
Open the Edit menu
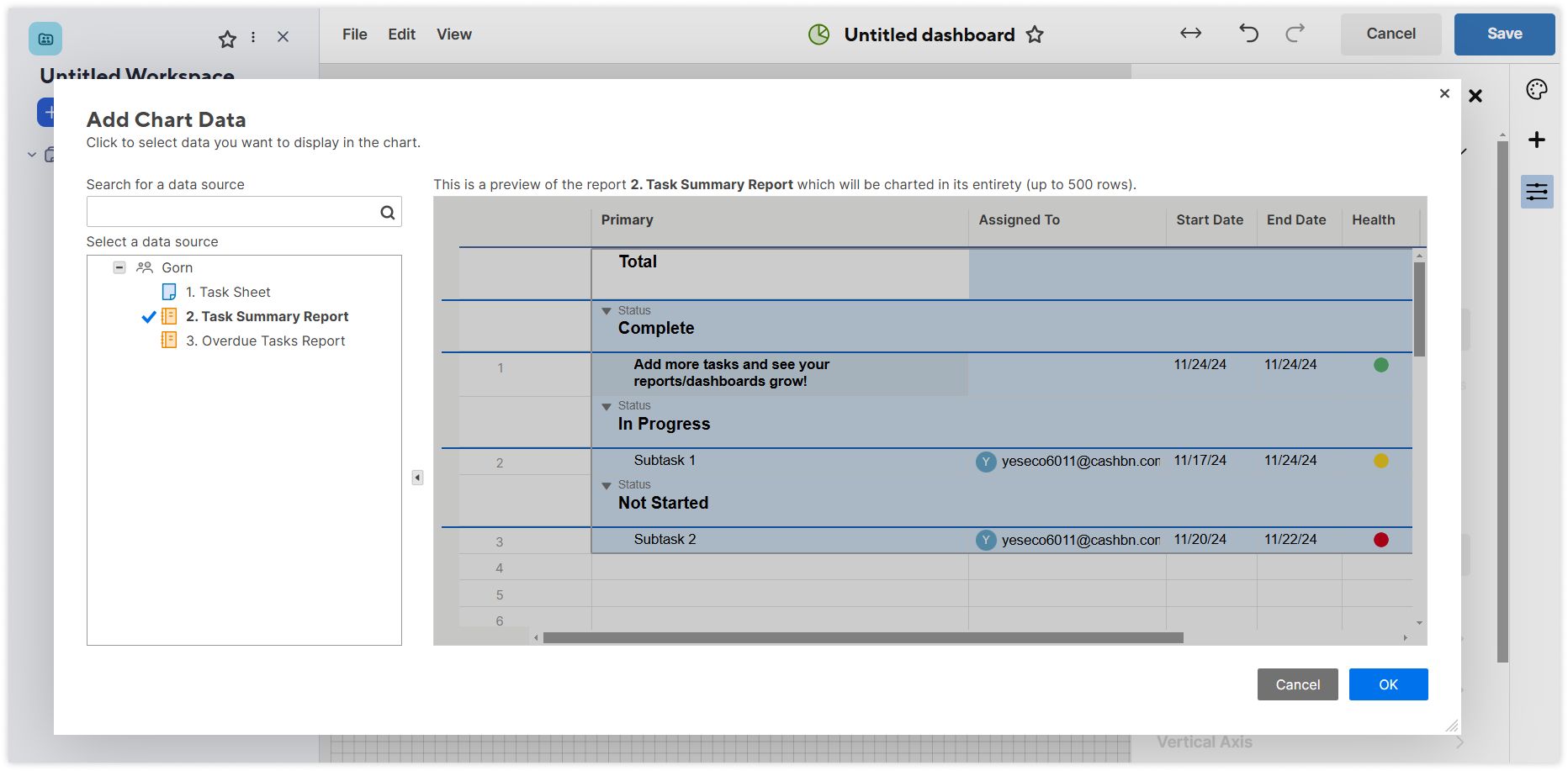(x=401, y=34)
